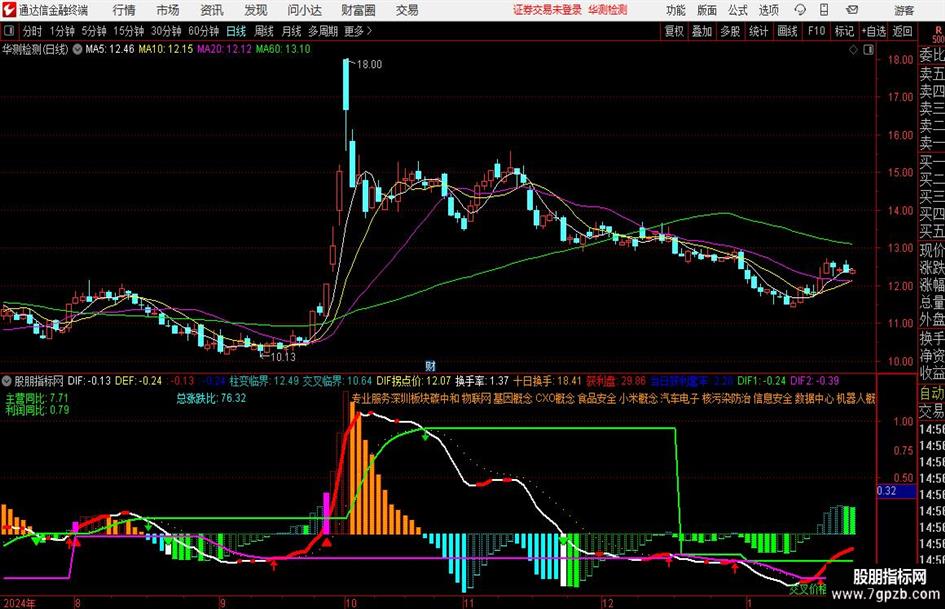This screenshot has height=609, width=945.
Task: Select the 日线 daily period tab
Action: coord(236,31)
